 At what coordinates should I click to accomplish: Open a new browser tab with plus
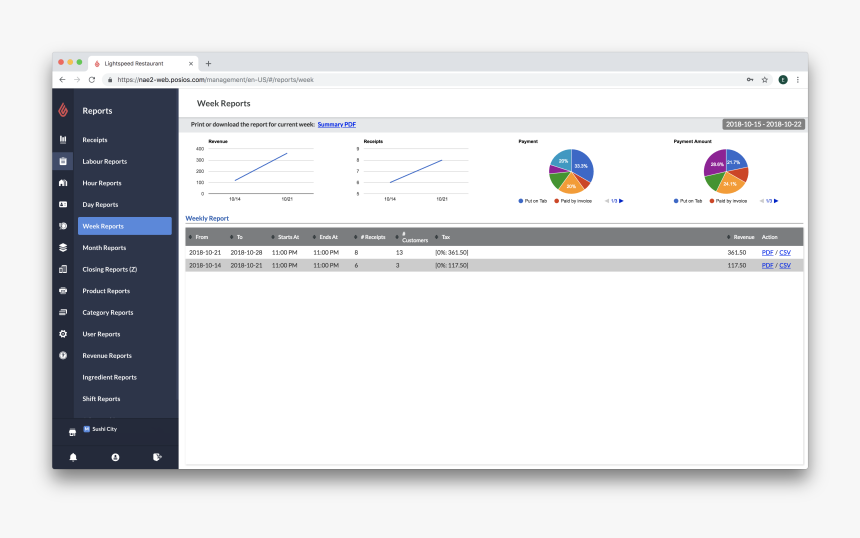[x=208, y=64]
